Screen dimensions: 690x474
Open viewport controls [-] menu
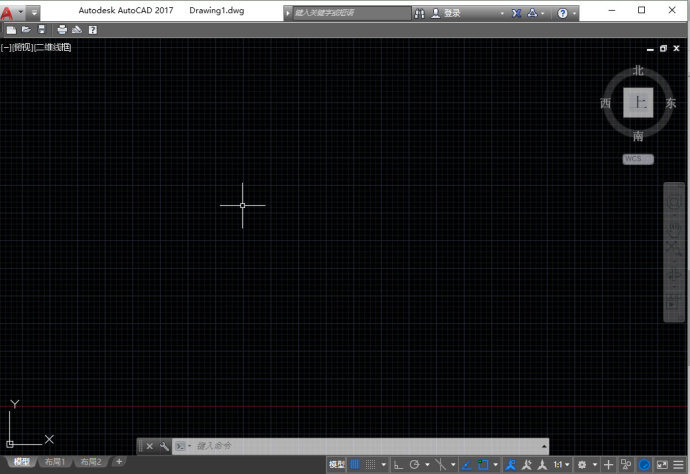(6, 47)
